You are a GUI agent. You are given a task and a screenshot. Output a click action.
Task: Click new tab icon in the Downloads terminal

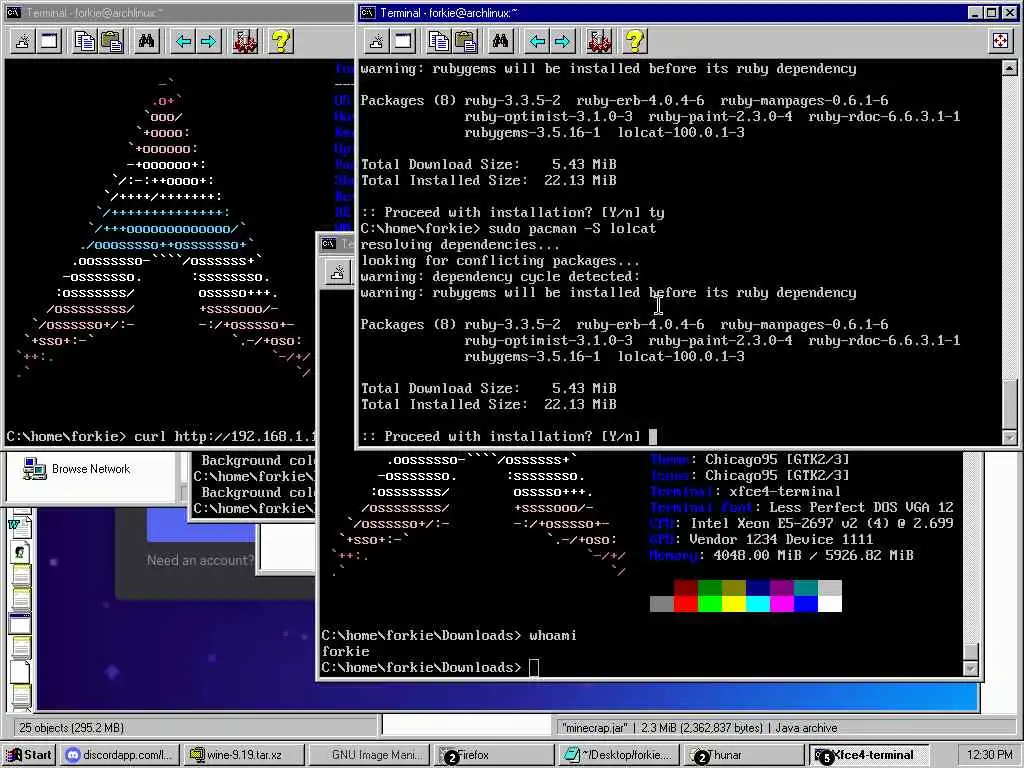[338, 272]
